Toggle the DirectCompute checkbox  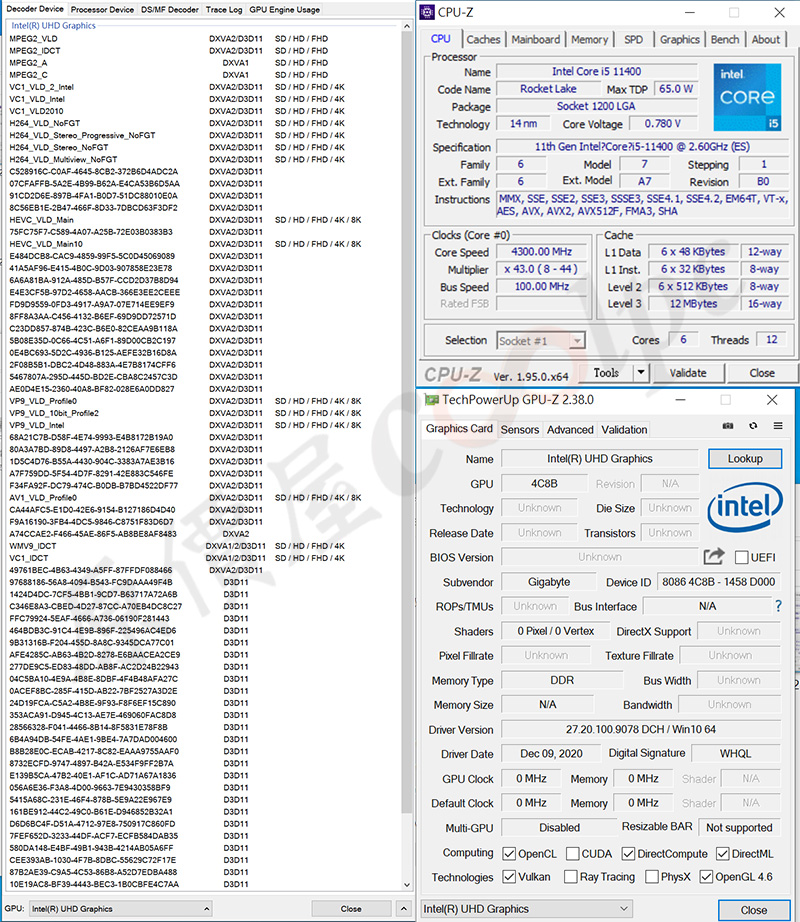pyautogui.click(x=628, y=853)
